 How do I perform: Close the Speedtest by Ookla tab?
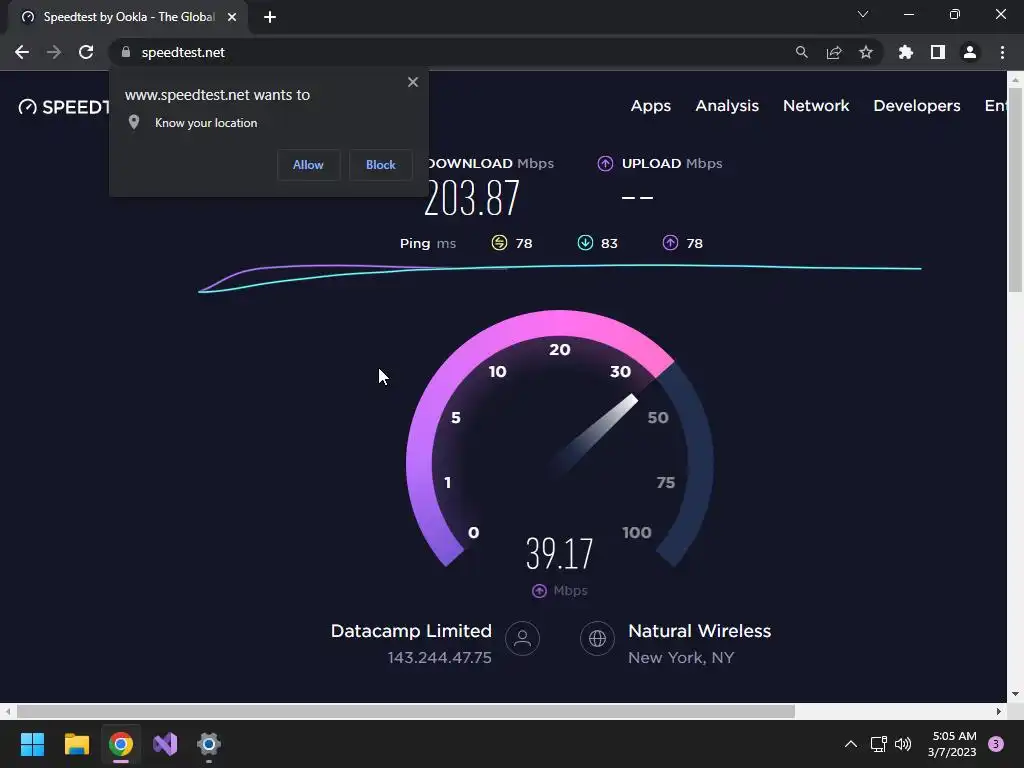coord(232,17)
